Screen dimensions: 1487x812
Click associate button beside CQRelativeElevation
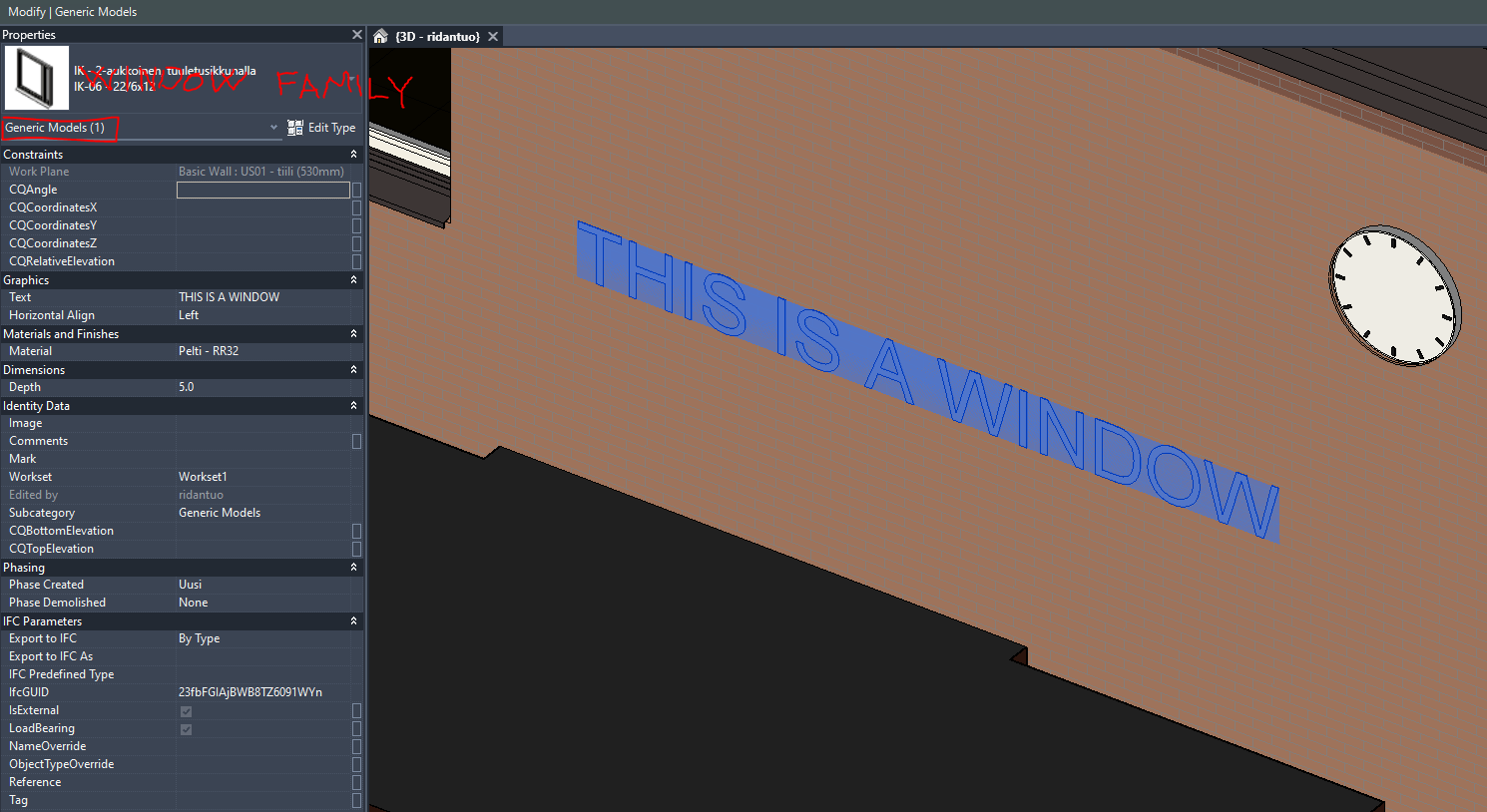click(356, 261)
